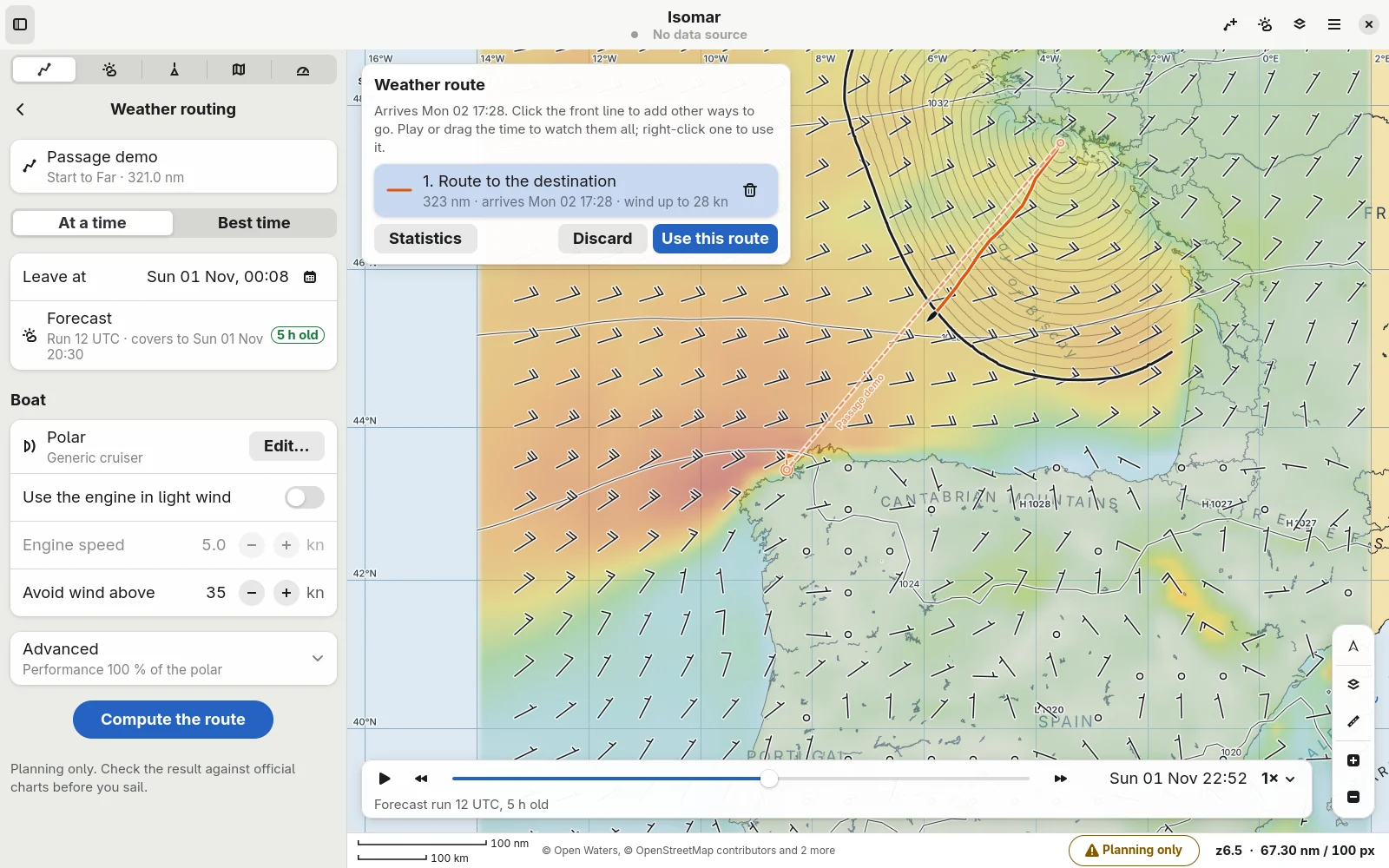Switch to the weather tab icon

click(109, 69)
